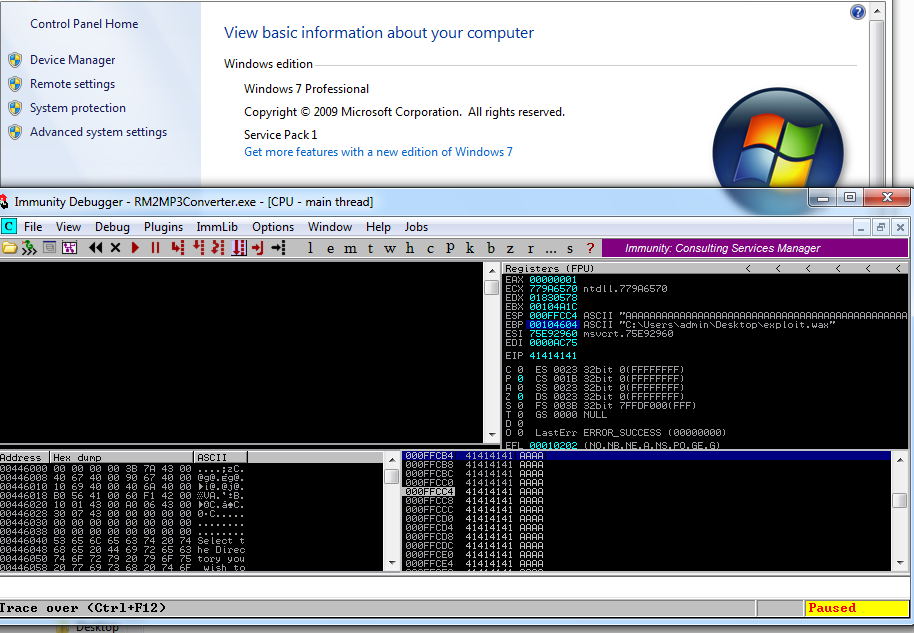The image size is (914, 633).
Task: Open Advanced system settings link
Action: (x=99, y=132)
